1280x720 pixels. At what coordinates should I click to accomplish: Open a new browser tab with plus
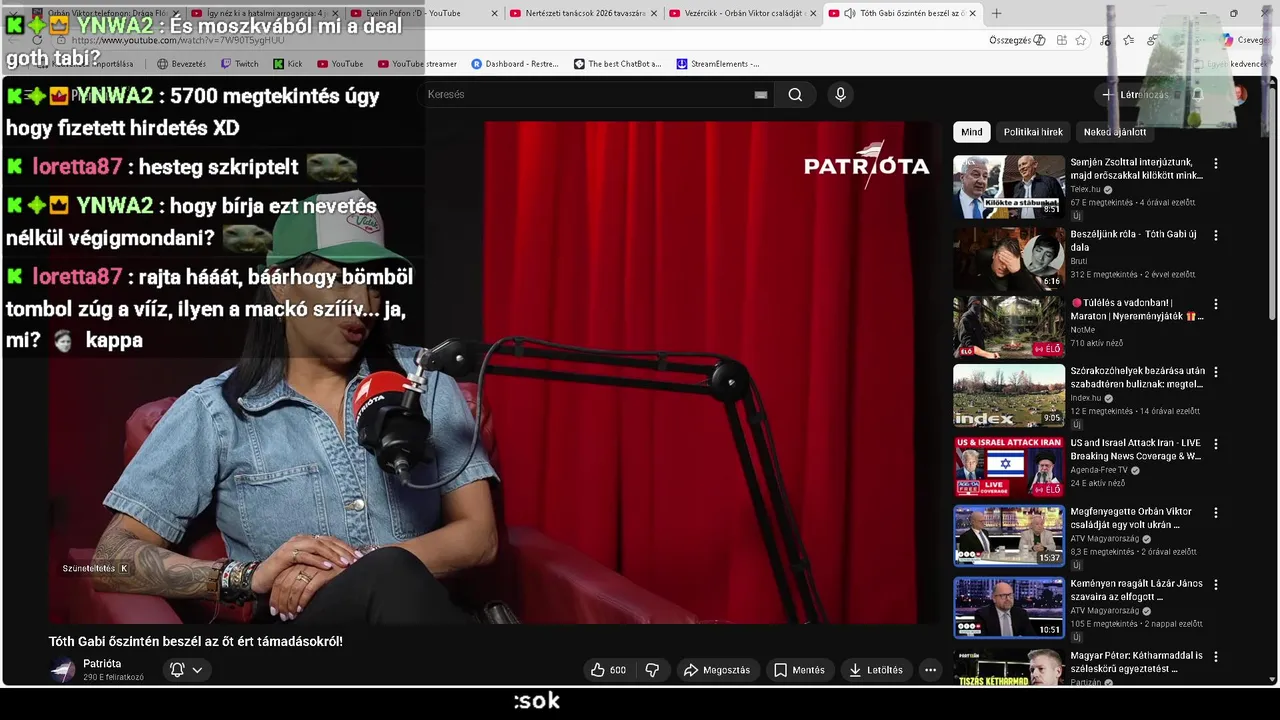pyautogui.click(x=996, y=13)
